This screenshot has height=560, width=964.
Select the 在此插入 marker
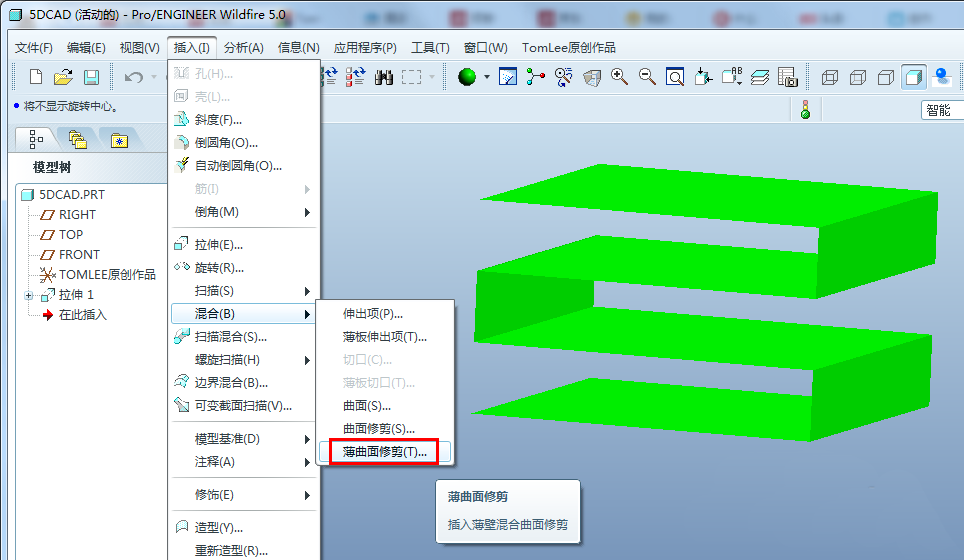tap(82, 315)
